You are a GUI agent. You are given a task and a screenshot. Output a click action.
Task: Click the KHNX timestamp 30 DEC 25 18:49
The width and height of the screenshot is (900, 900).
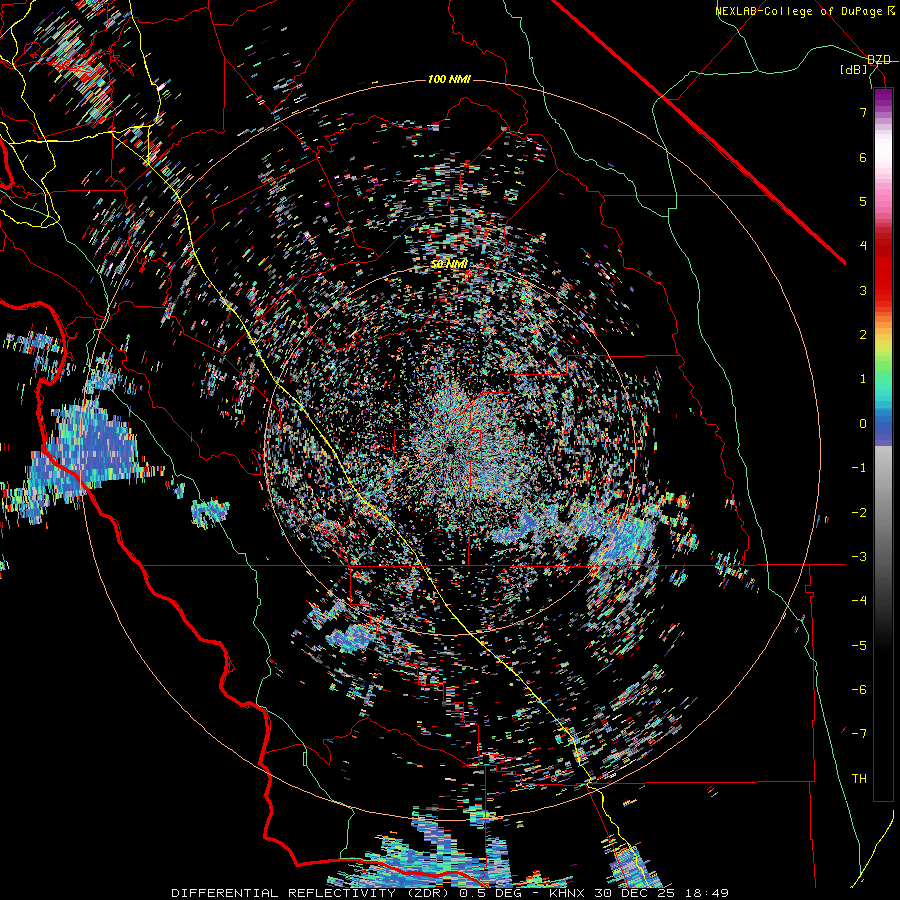[x=639, y=893]
